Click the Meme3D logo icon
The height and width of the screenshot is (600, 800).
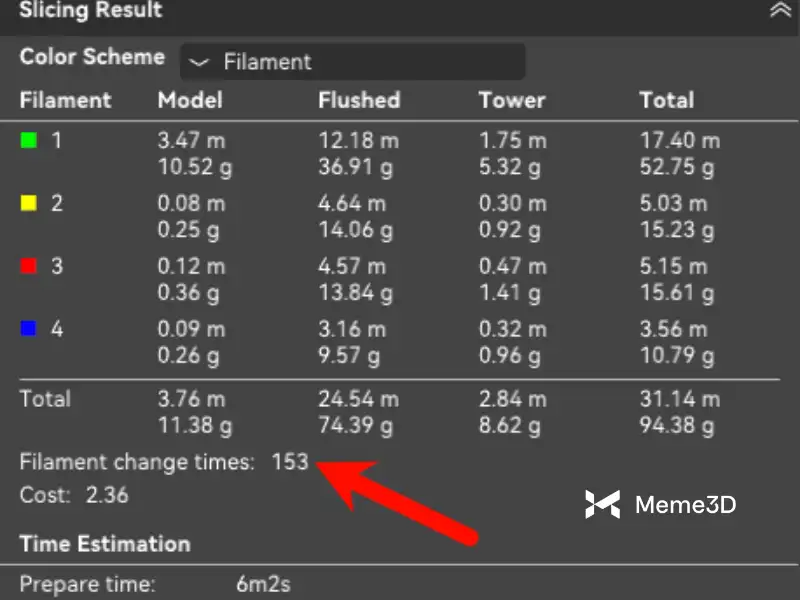pos(602,505)
